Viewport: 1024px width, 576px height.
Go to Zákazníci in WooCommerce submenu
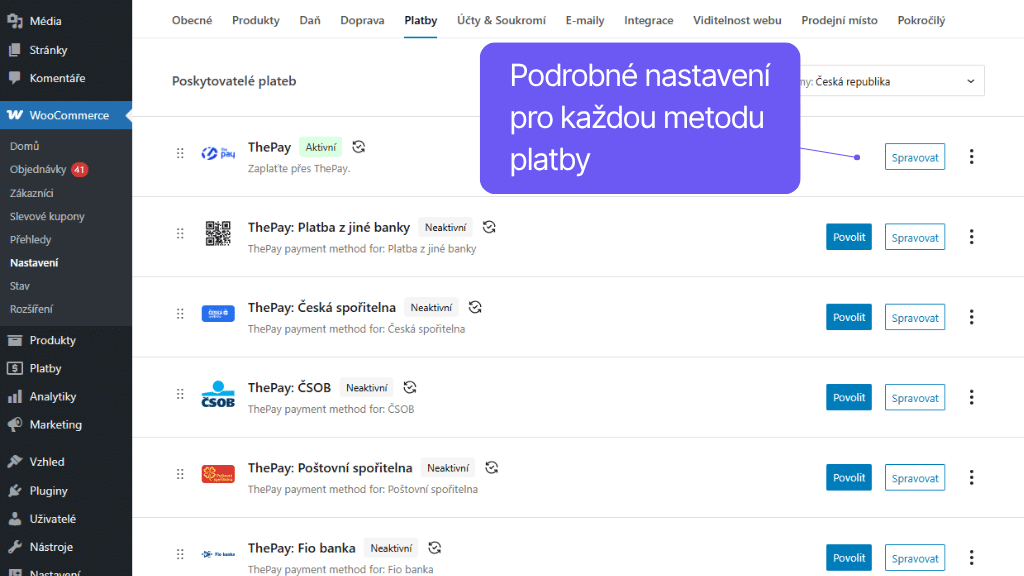[x=31, y=193]
